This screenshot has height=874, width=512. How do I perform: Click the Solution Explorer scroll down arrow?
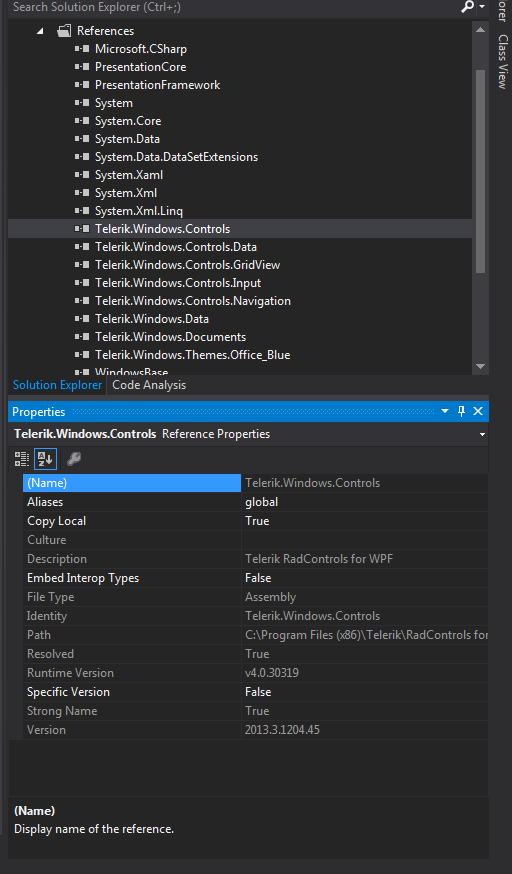(480, 366)
